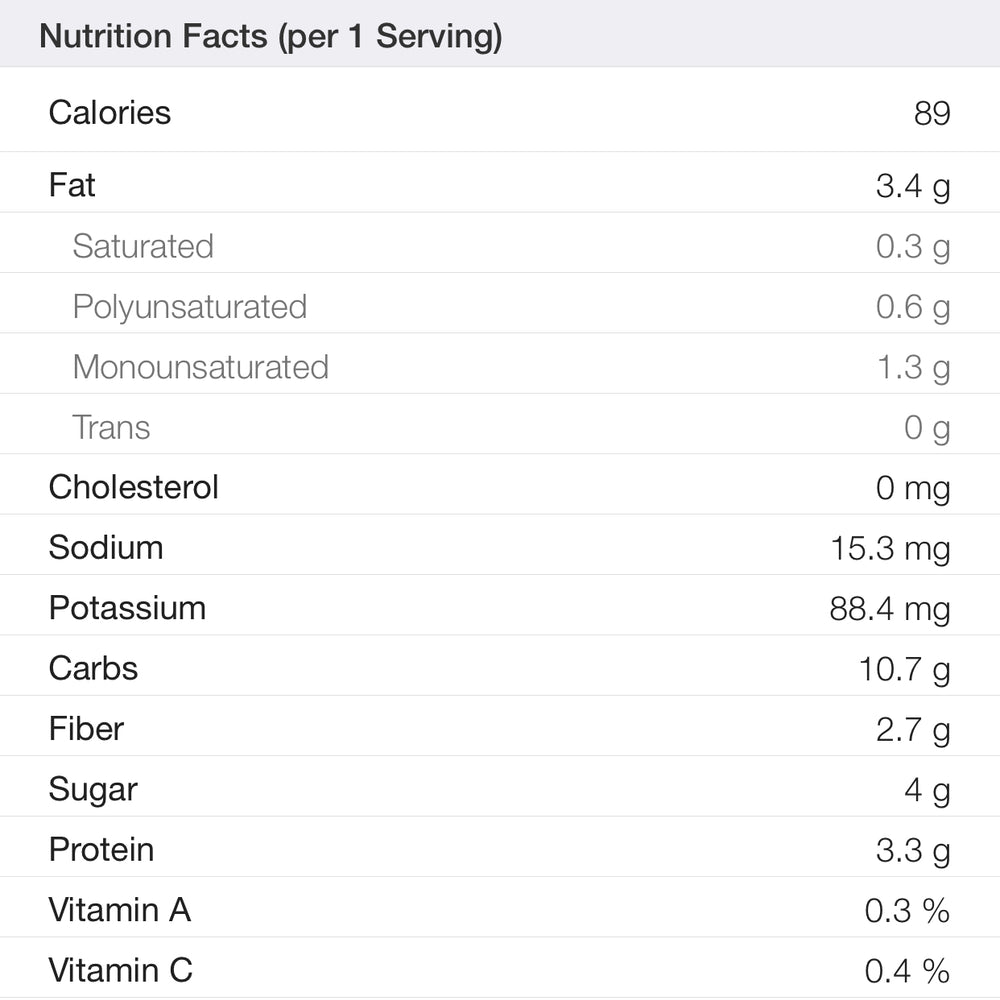Tap the 89 calories value
The image size is (1000, 1000).
(931, 113)
